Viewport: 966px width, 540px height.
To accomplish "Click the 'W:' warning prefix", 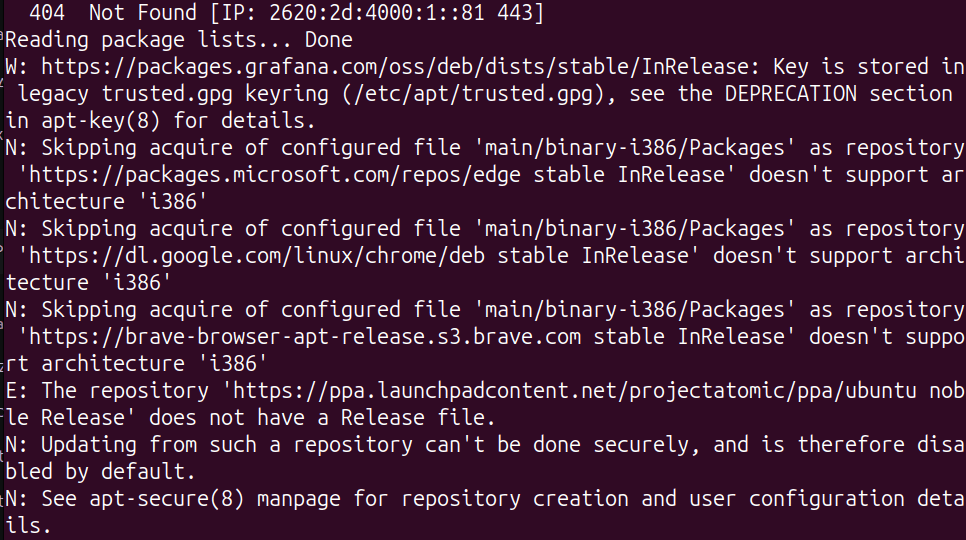I will (16, 67).
